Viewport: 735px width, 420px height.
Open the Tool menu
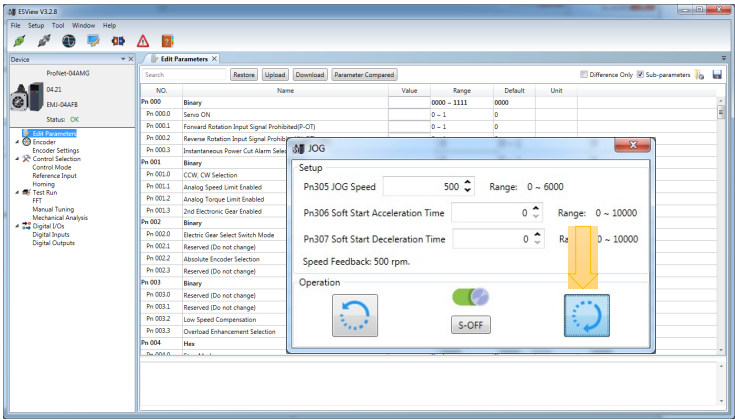pyautogui.click(x=58, y=25)
